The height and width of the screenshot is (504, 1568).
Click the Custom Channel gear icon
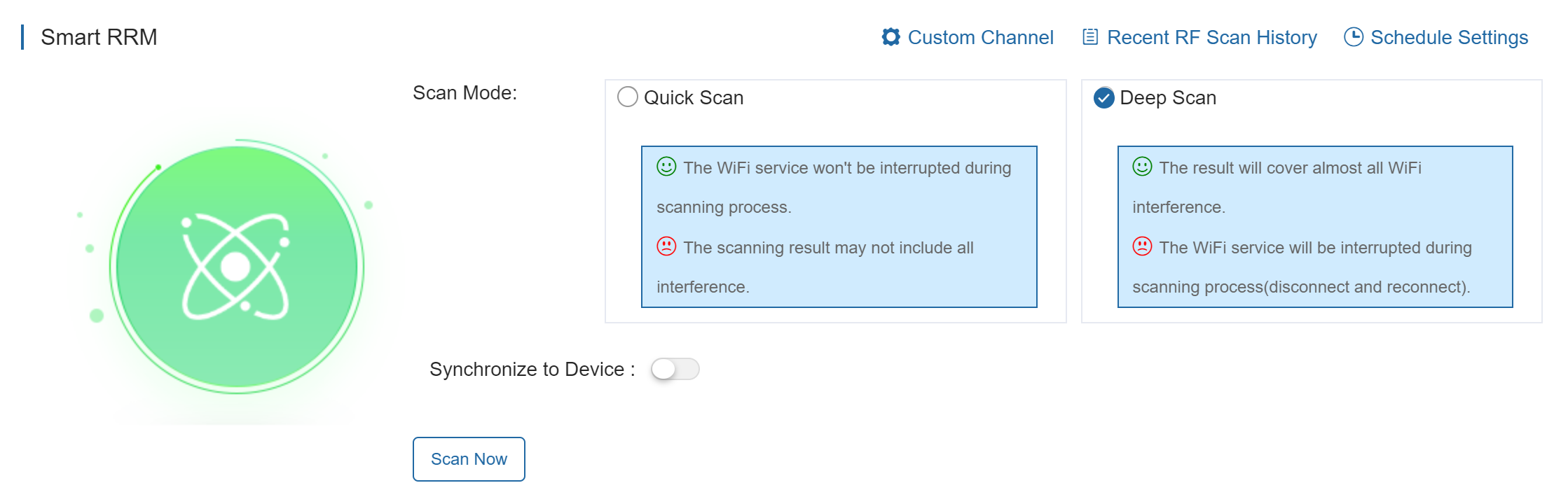click(x=890, y=37)
